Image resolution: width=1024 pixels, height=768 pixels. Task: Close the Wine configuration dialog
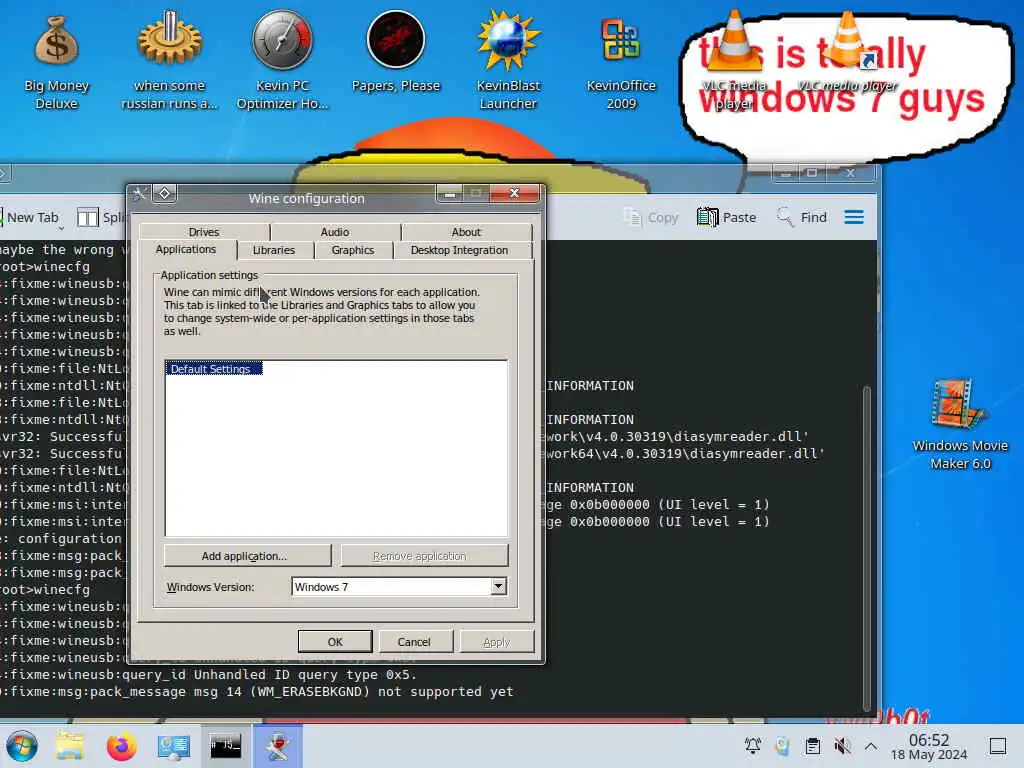tap(514, 193)
